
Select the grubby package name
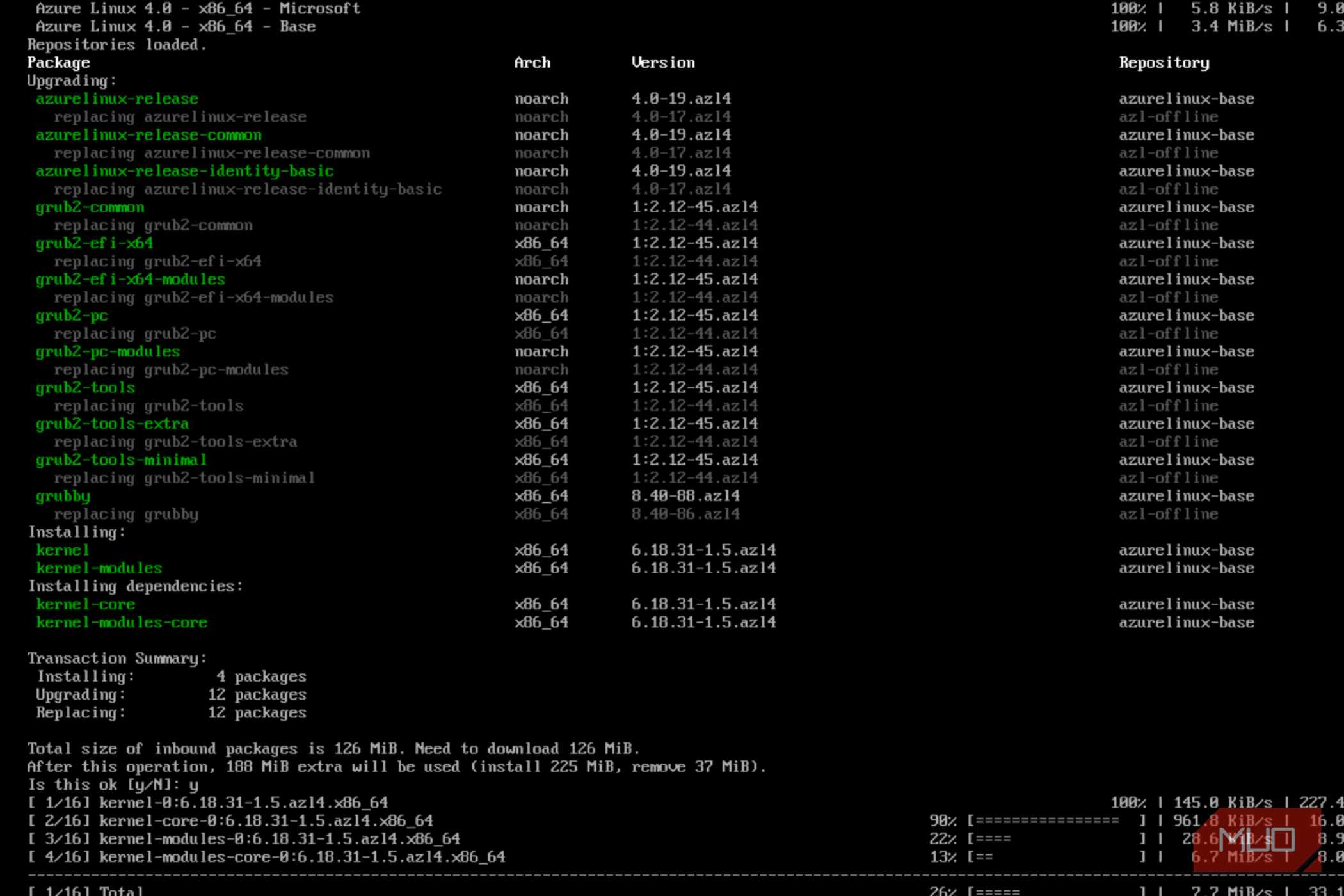63,497
